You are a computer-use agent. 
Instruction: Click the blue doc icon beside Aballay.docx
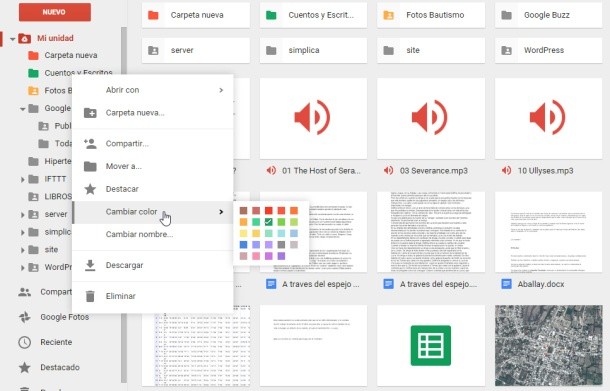[x=507, y=284]
